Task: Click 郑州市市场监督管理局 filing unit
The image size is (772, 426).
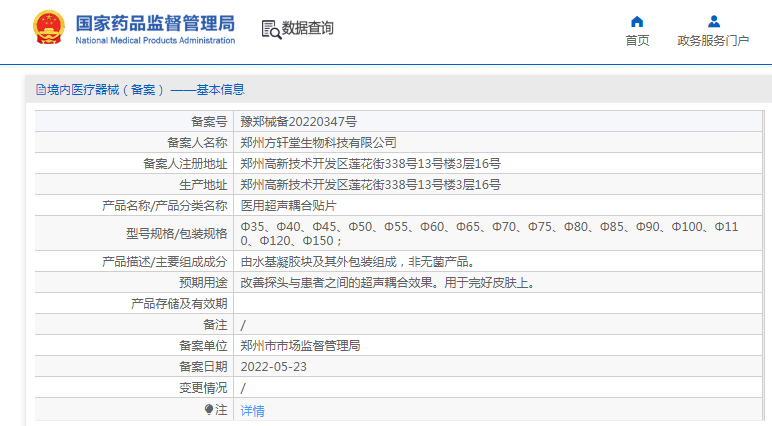Action: point(300,346)
